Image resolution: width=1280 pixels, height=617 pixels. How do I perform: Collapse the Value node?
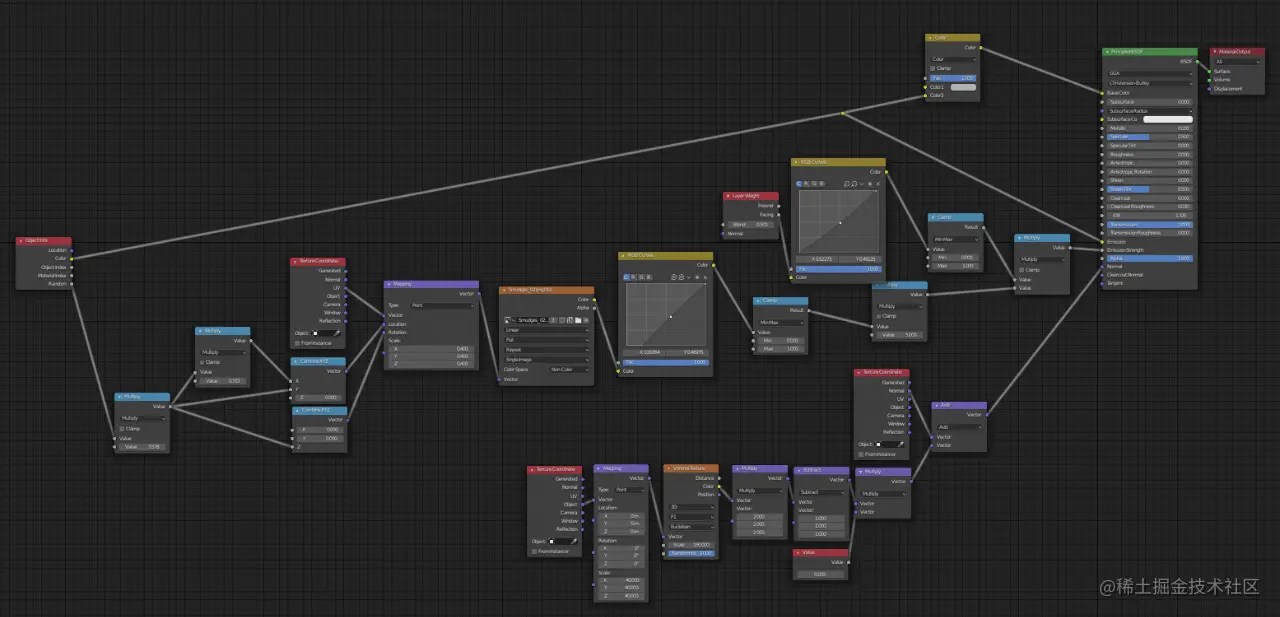tap(797, 552)
